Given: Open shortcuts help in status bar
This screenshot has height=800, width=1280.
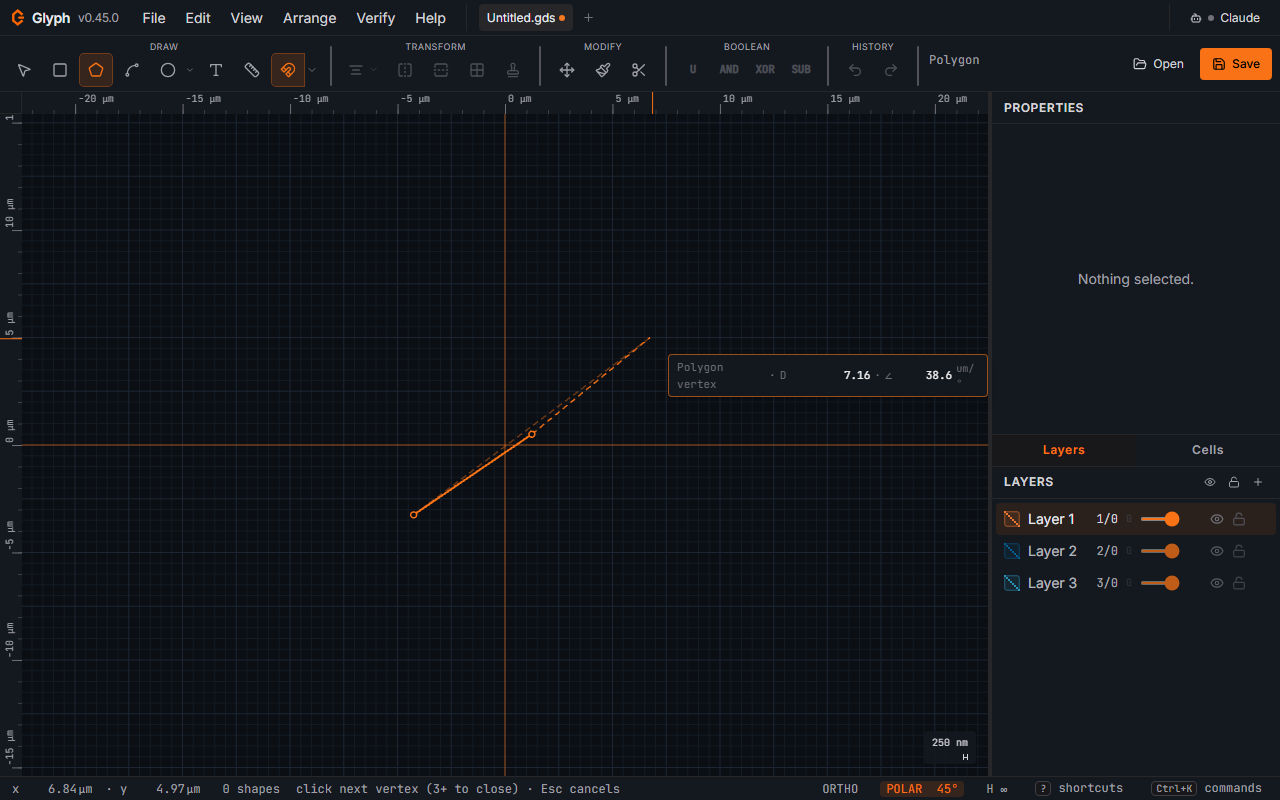Looking at the screenshot, I should pyautogui.click(x=1079, y=789).
